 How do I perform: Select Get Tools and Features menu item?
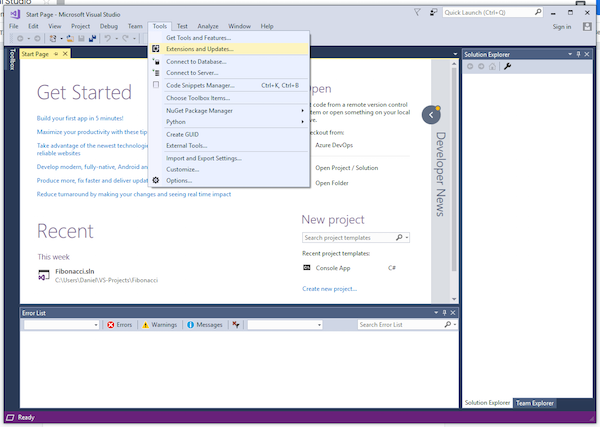tap(229, 38)
